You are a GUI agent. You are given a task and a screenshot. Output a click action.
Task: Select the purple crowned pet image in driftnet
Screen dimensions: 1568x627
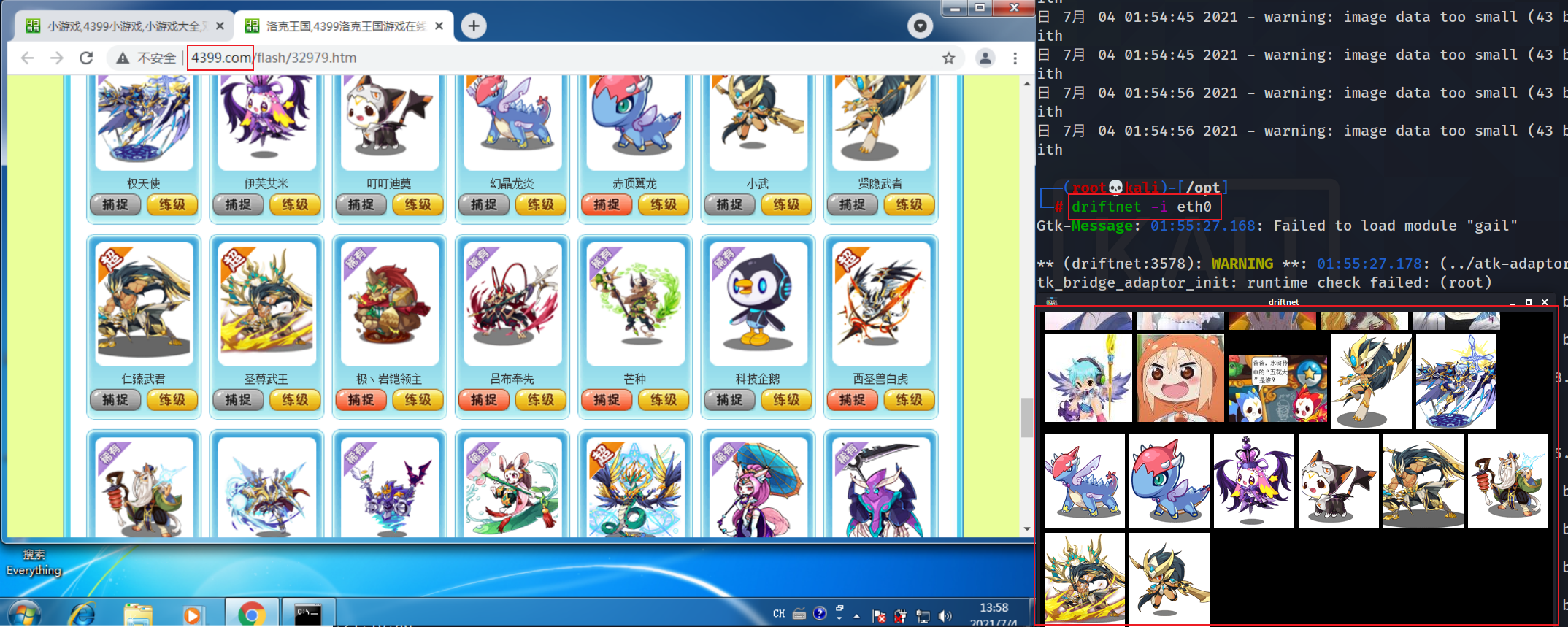coord(1253,480)
